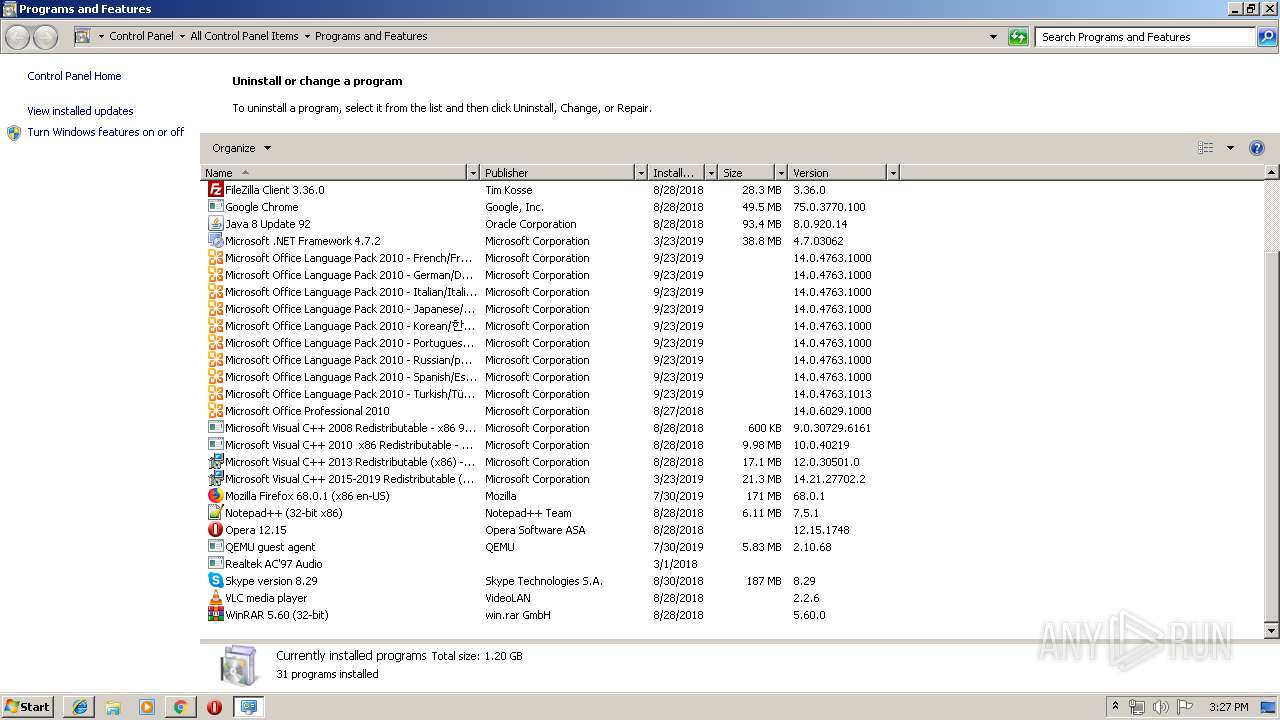Open the View installed updates link

[x=80, y=111]
